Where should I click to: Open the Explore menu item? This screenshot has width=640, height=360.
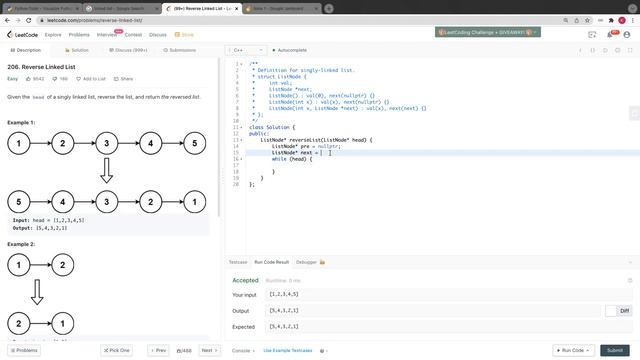[x=53, y=35]
